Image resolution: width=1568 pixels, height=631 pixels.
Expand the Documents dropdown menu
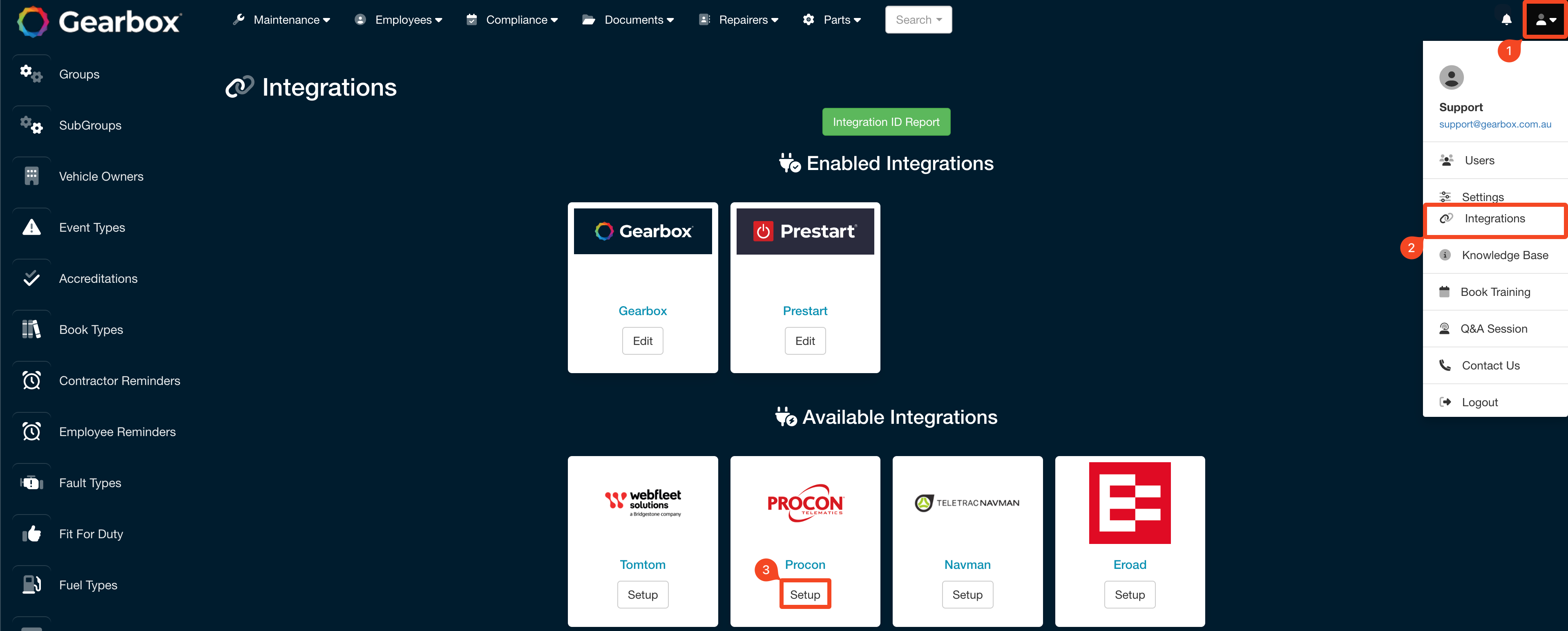click(628, 20)
